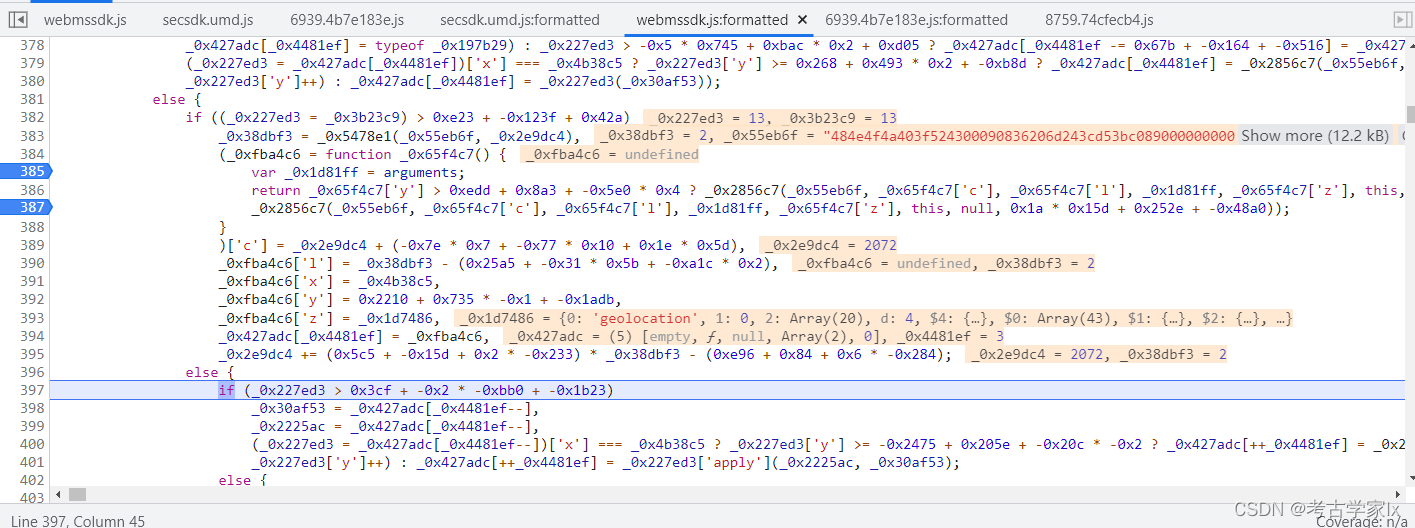The width and height of the screenshot is (1415, 528).
Task: Click line number 402 in the gutter
Action: (32, 481)
